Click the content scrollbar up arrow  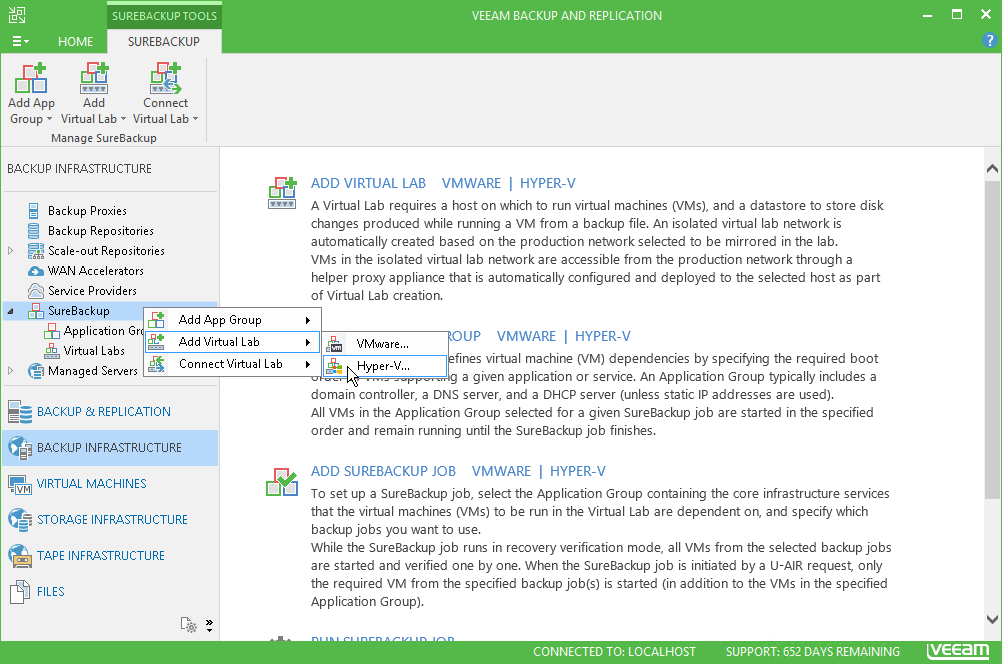click(x=992, y=169)
